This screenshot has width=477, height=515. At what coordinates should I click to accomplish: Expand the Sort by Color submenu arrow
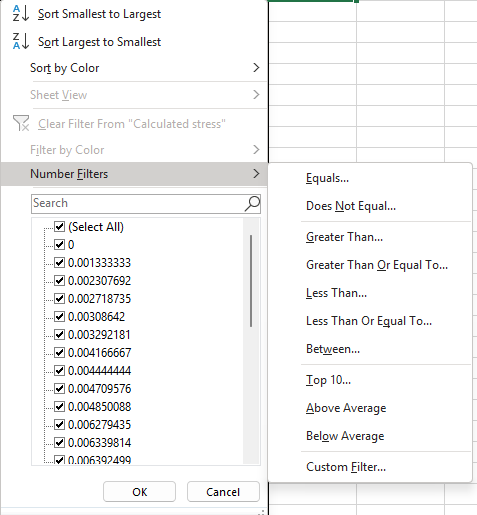256,68
